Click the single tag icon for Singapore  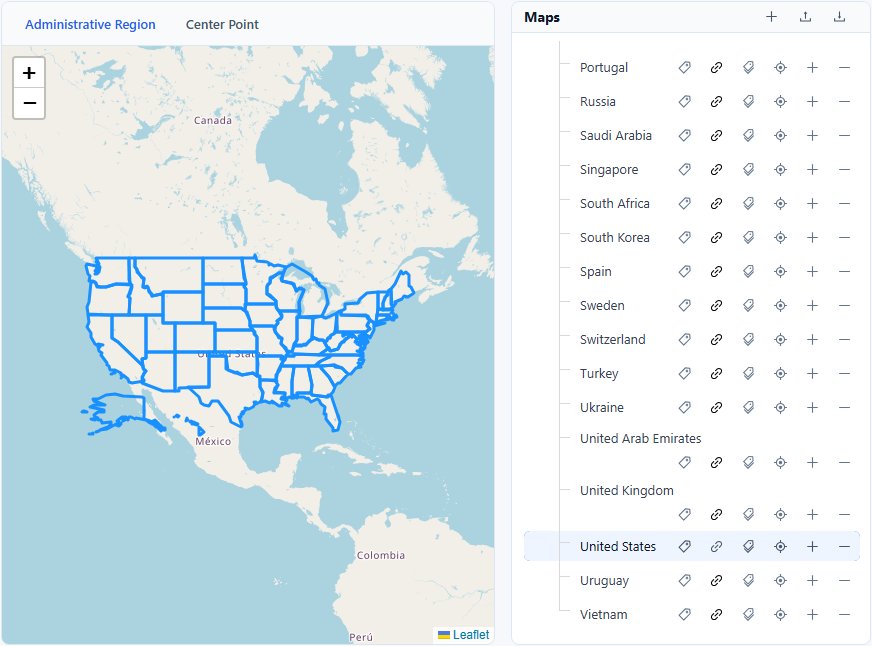tap(685, 169)
